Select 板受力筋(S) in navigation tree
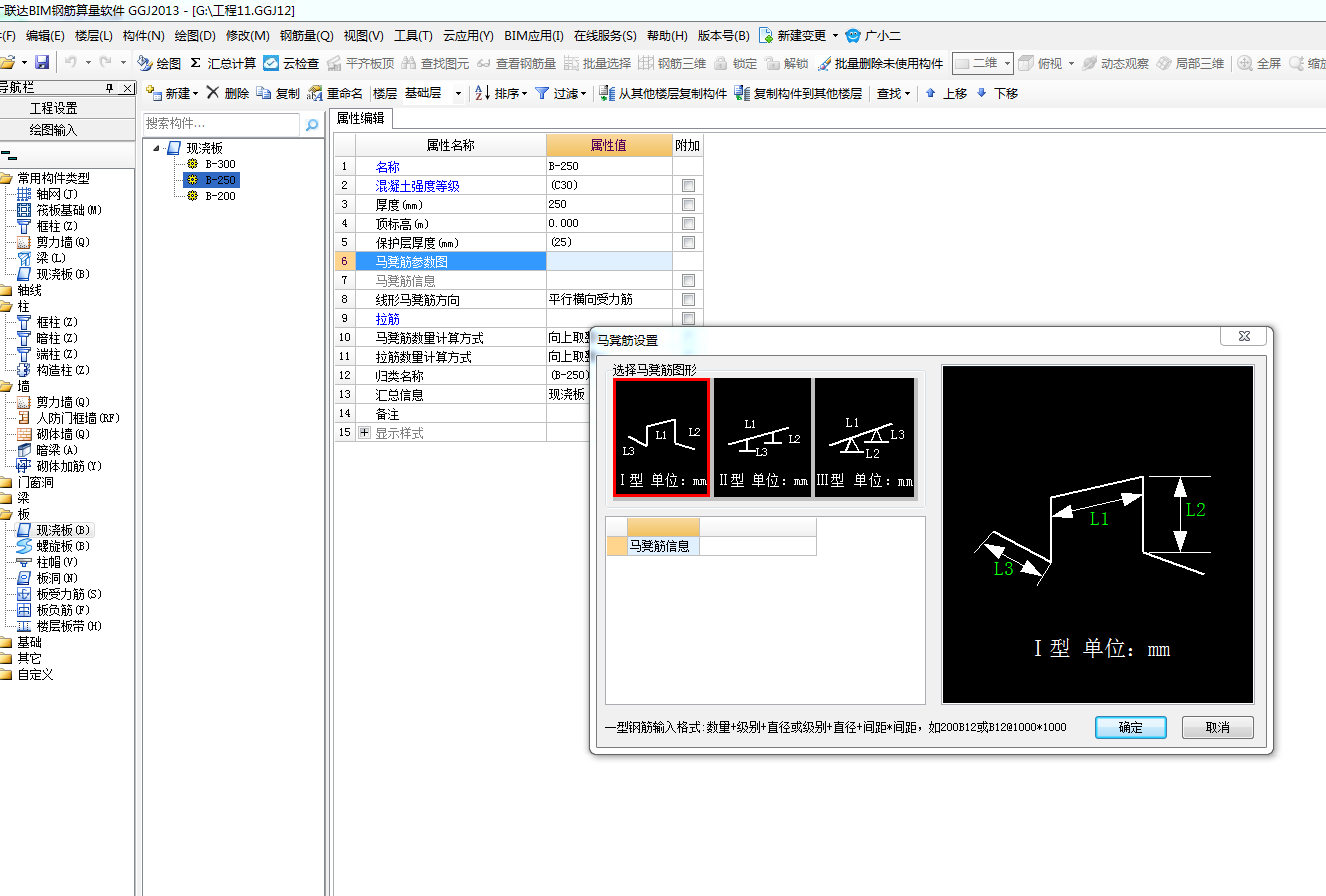Screen dimensions: 1326x896 (69, 594)
